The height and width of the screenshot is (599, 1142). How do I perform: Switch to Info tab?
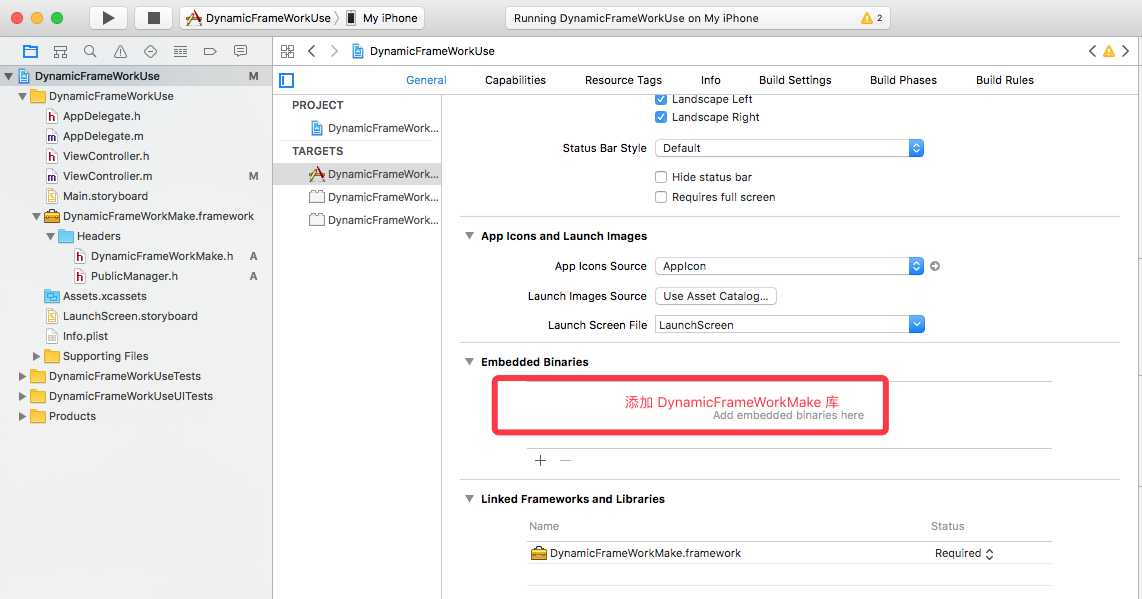click(710, 80)
